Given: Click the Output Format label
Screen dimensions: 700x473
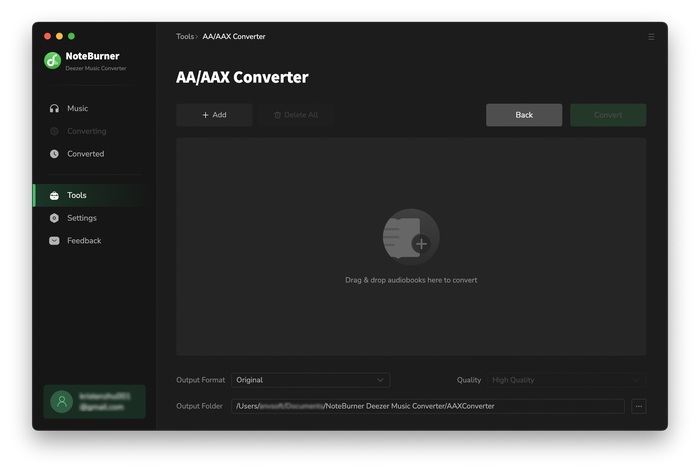Looking at the screenshot, I should pyautogui.click(x=200, y=380).
